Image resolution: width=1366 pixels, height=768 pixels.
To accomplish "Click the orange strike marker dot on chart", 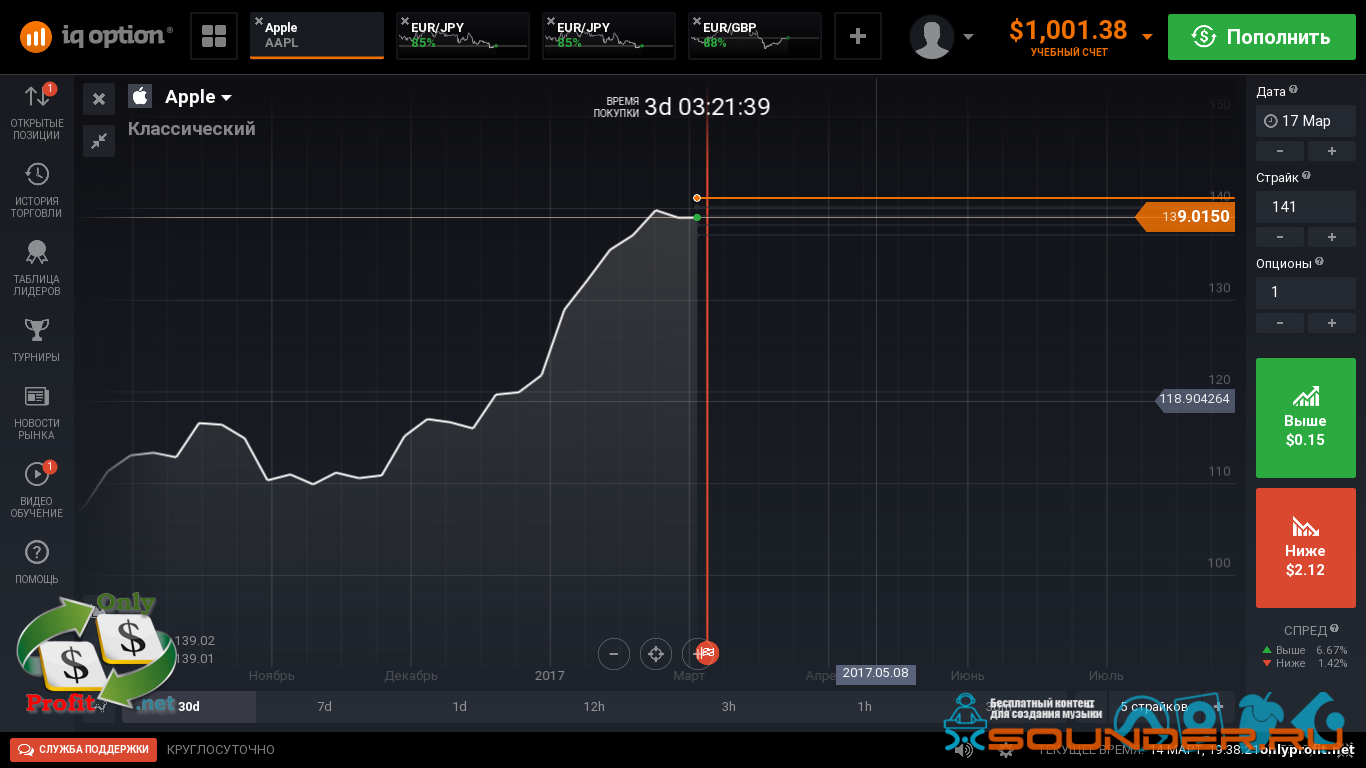I will click(697, 198).
